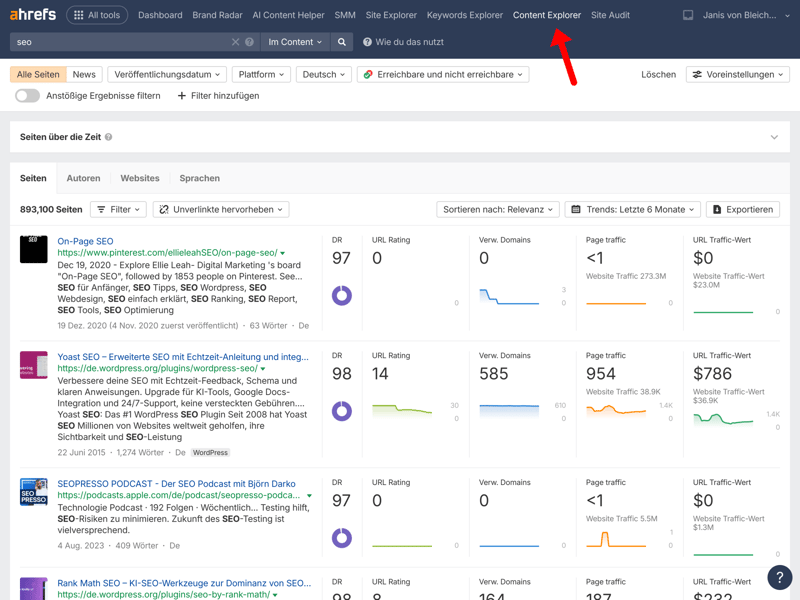Open the help question mark bubble
Screen dimensions: 800x600
pyautogui.click(x=779, y=577)
